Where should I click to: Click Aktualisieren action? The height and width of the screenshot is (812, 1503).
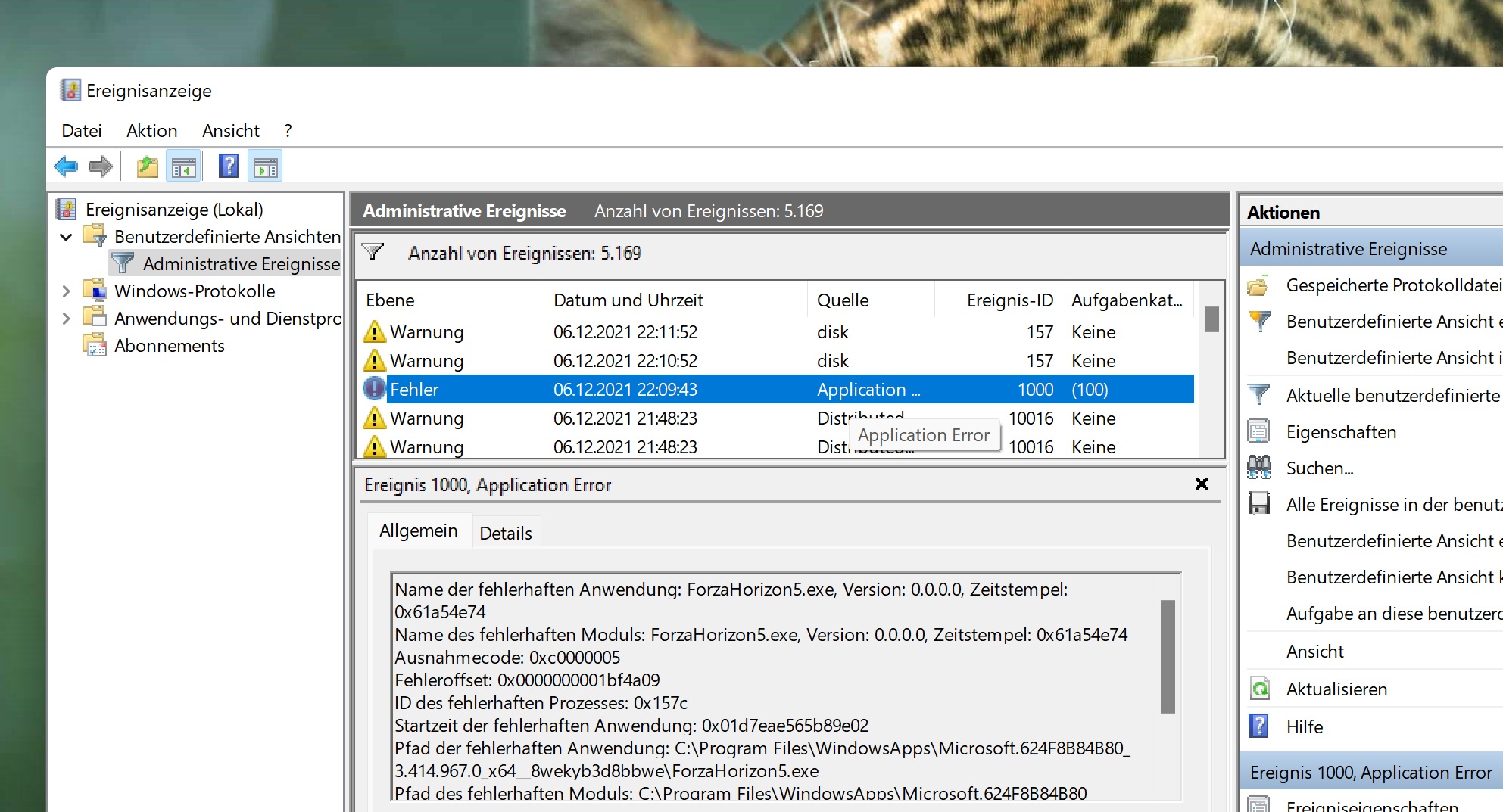click(x=1336, y=689)
